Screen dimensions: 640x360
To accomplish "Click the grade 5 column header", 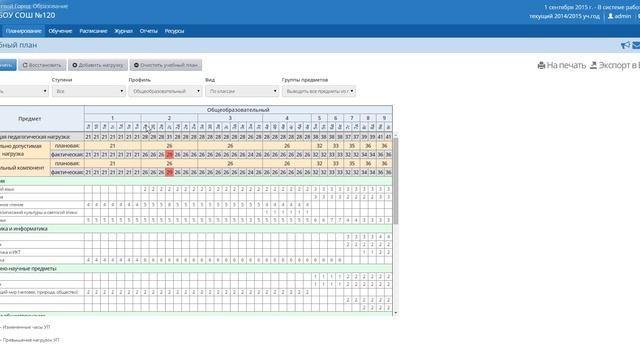I will click(x=319, y=118).
